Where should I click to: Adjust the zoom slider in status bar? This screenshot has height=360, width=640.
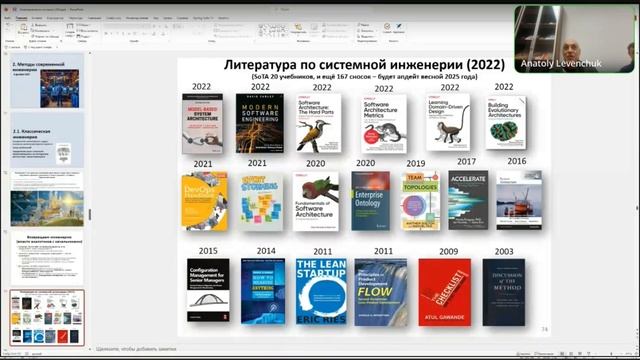[x=610, y=353]
